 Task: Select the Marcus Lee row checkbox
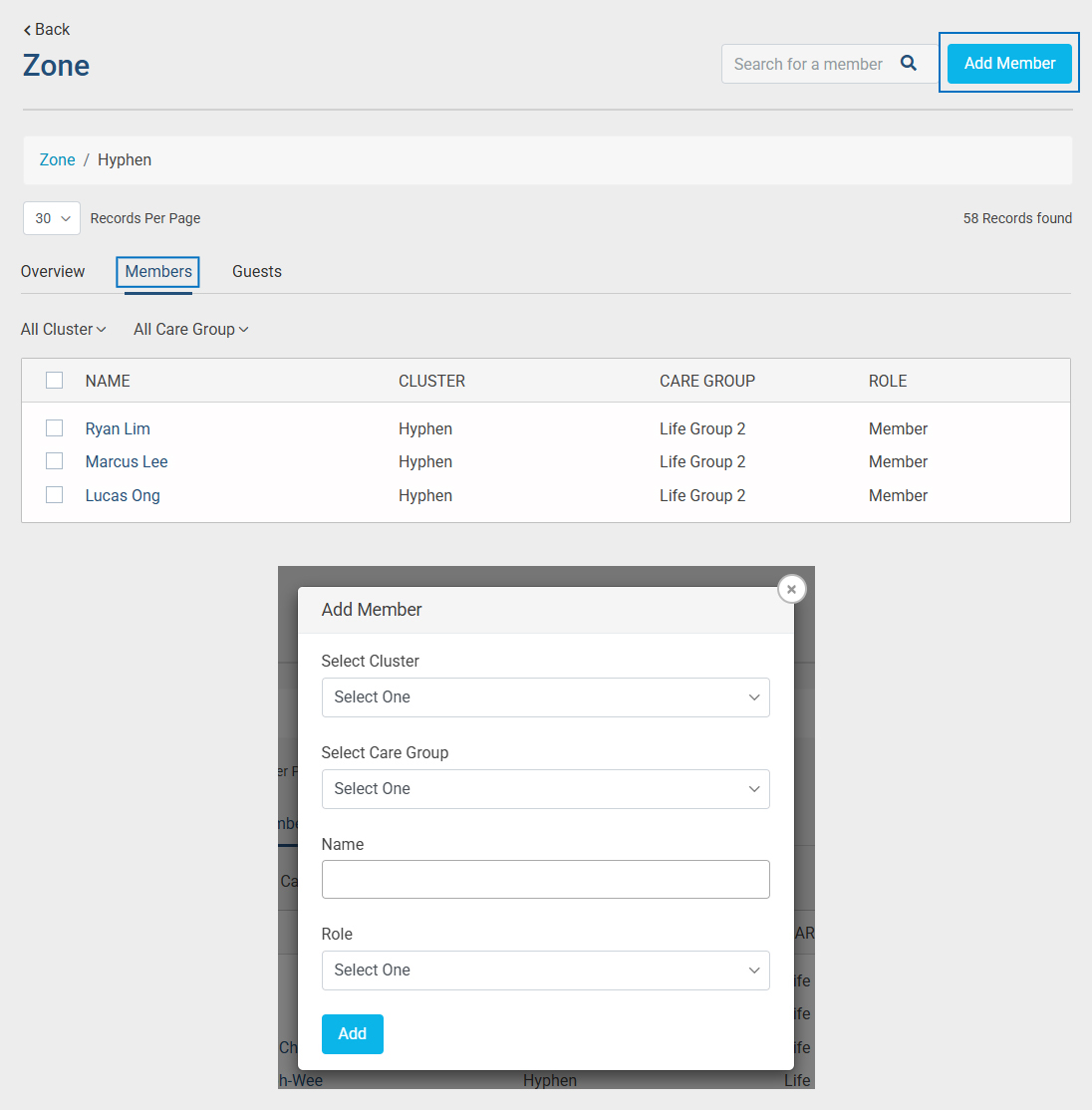[55, 461]
